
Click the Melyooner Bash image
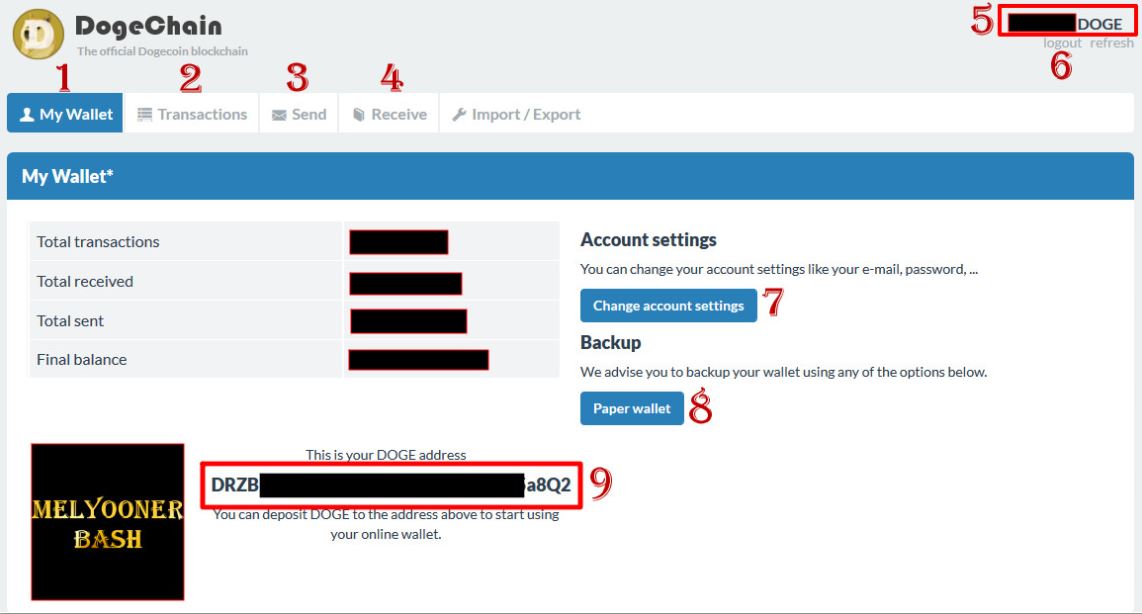pos(108,522)
